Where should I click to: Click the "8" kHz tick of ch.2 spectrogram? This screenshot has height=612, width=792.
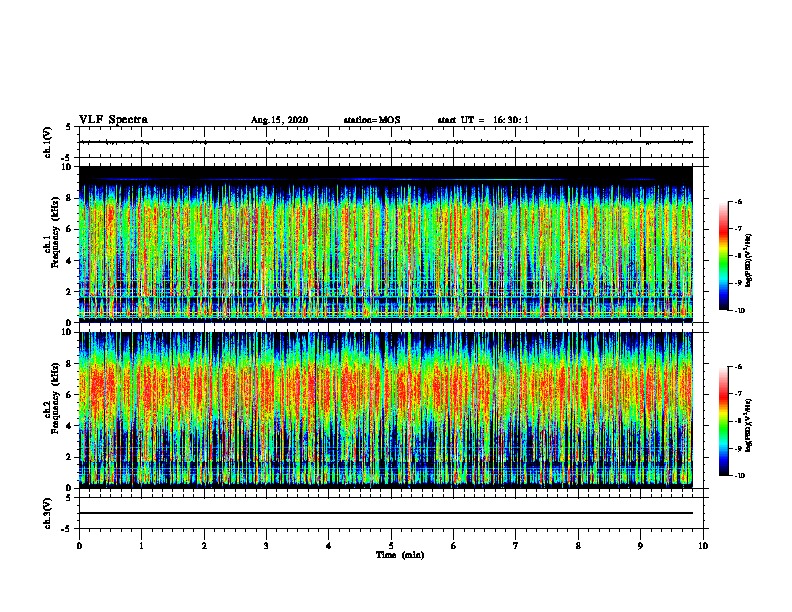click(69, 364)
